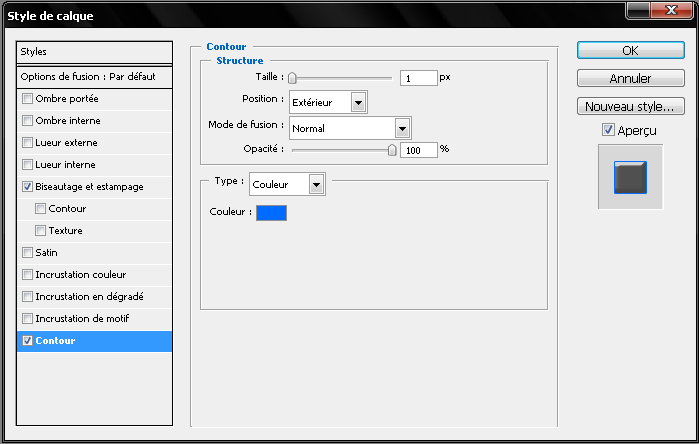This screenshot has height=444, width=699.
Task: Toggle the Satin checkbox
Action: [x=27, y=252]
